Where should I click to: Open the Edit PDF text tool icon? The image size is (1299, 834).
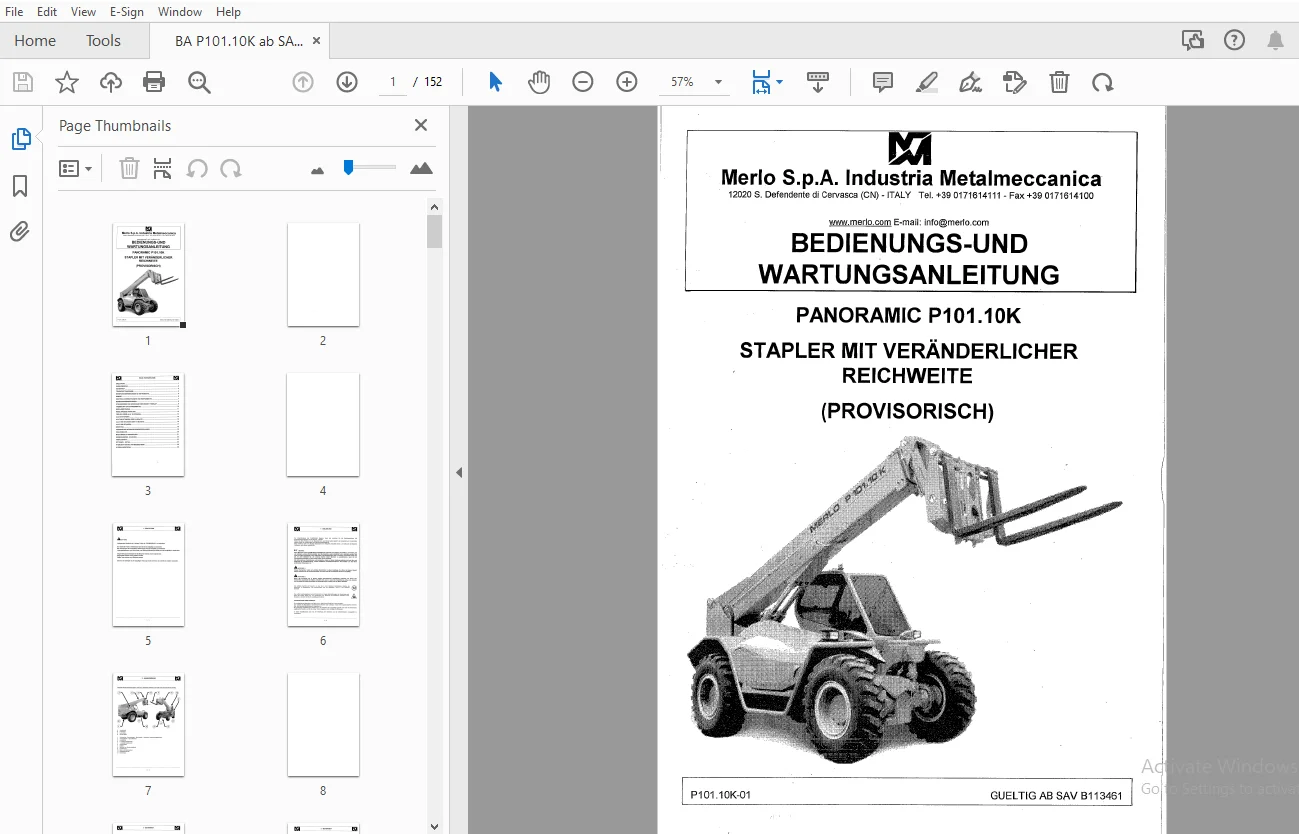tap(1015, 82)
